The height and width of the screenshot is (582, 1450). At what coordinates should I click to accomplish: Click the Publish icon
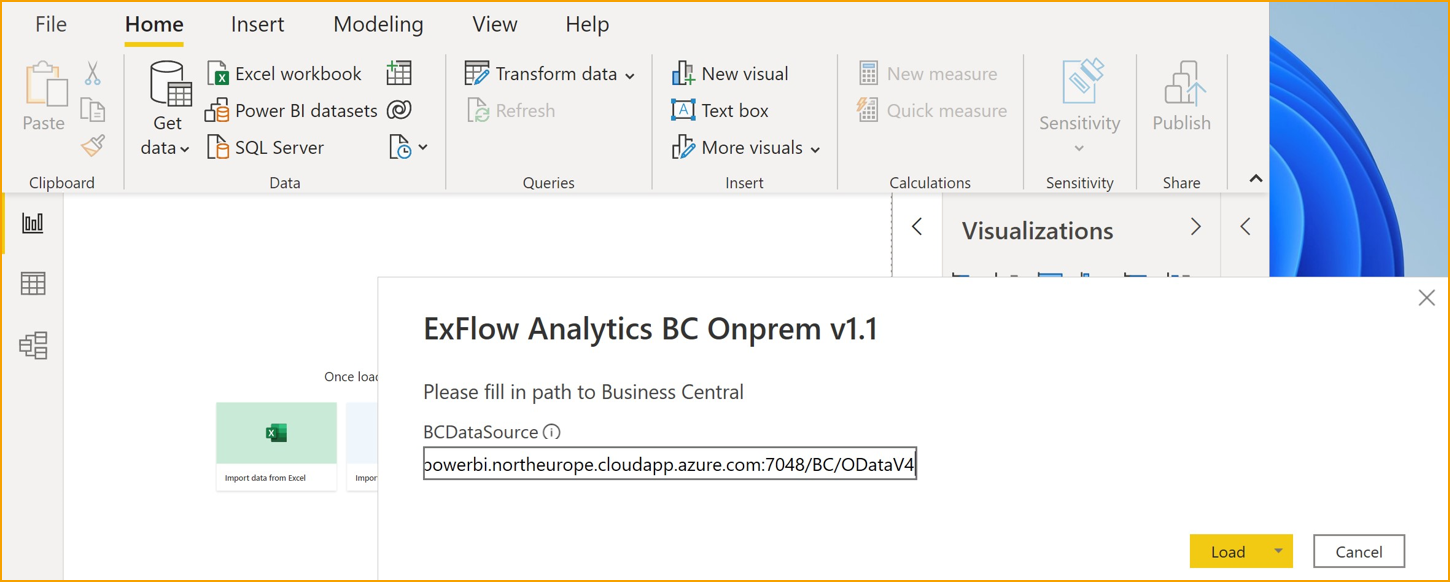pos(1181,95)
